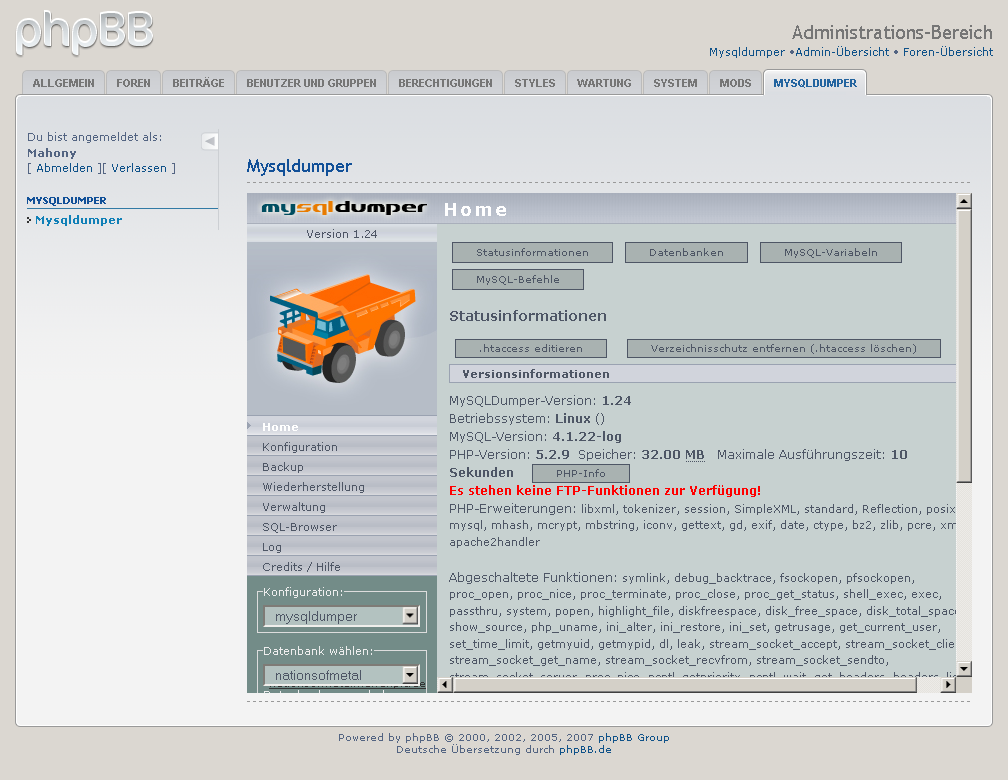Go to the Wiederherstellung menu item
This screenshot has width=1008, height=780.
[x=342, y=486]
